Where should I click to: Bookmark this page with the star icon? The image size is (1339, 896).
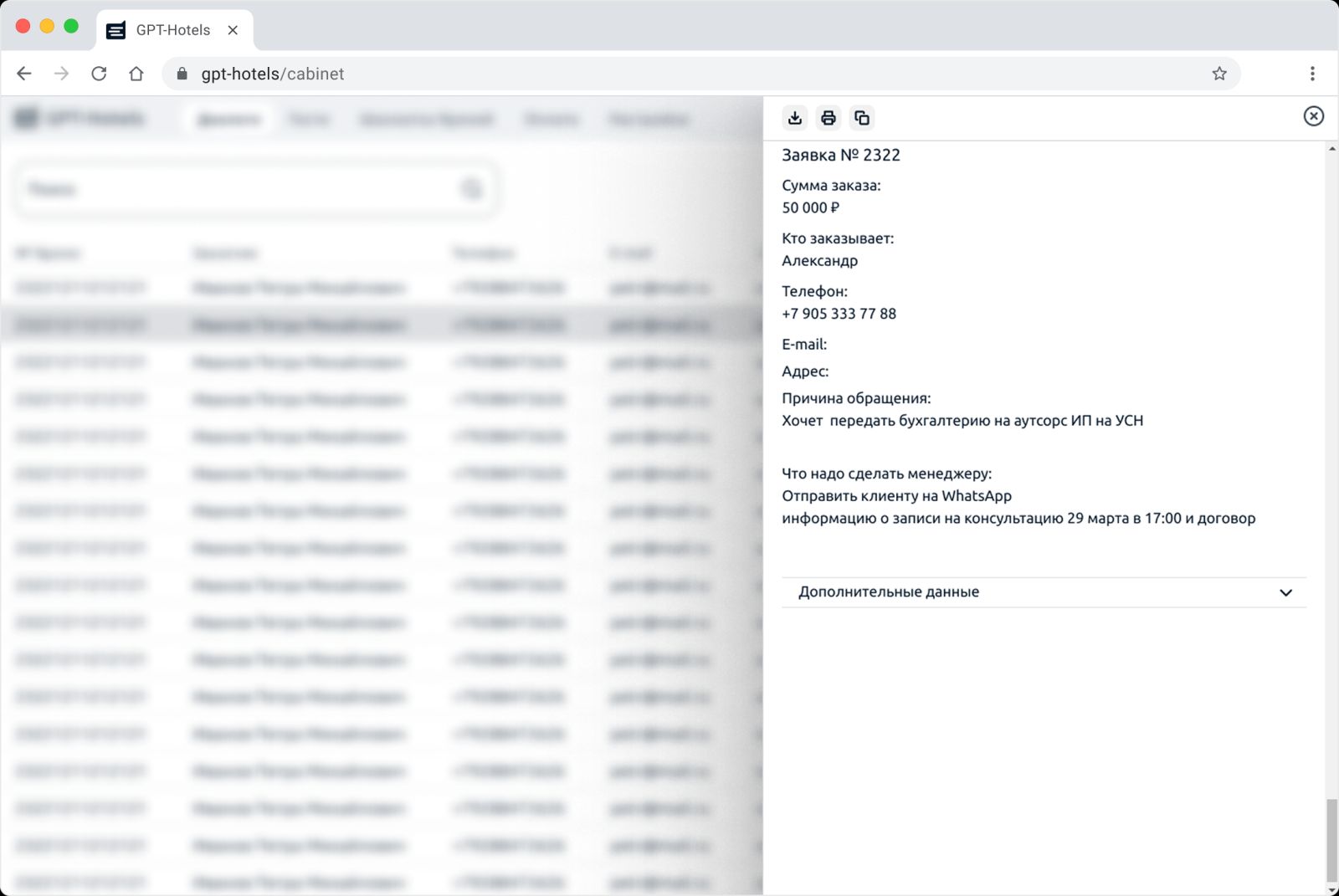(1218, 74)
